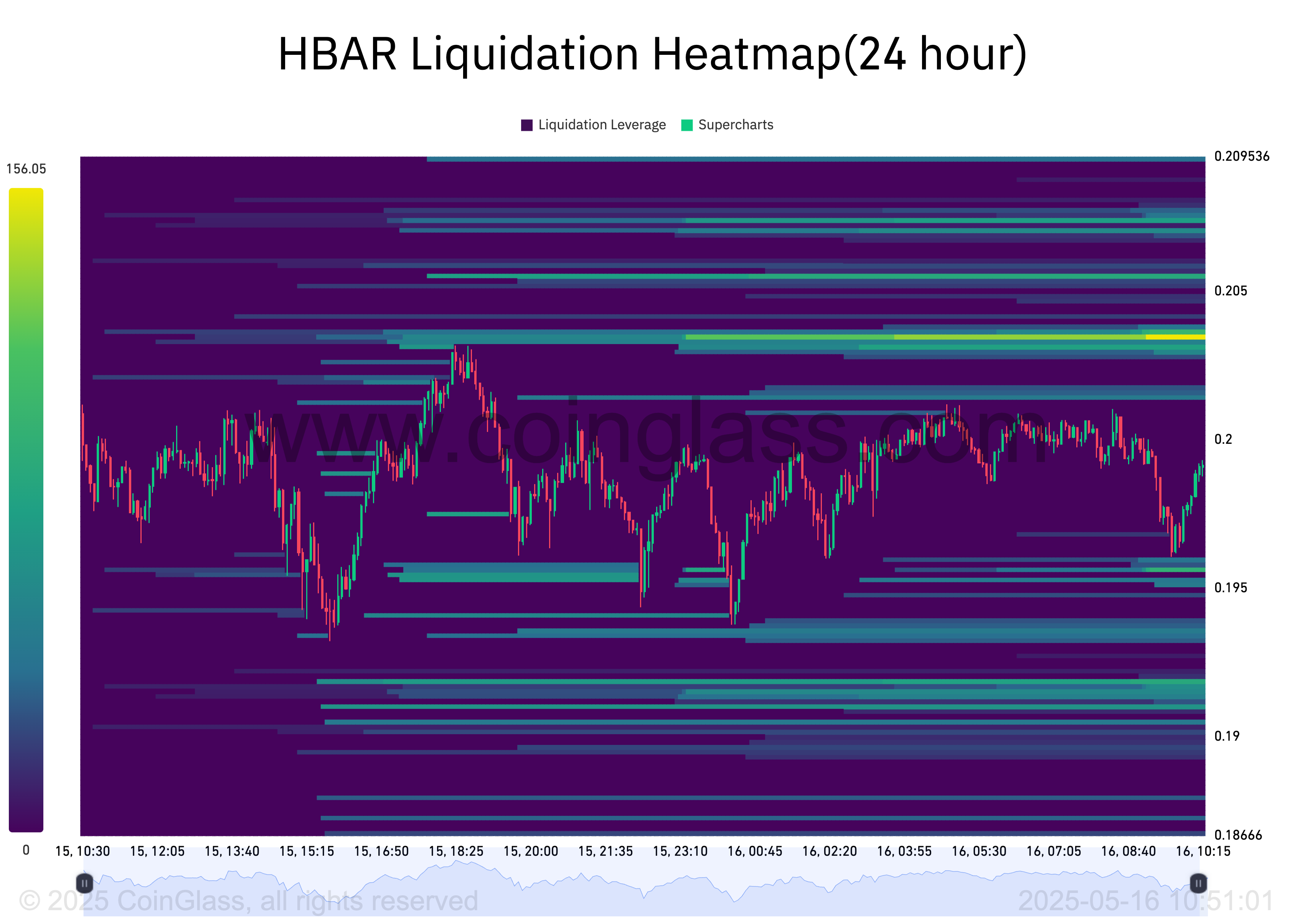This screenshot has height=924, width=1295.
Task: Click the 0.19 price axis label
Action: click(1227, 736)
